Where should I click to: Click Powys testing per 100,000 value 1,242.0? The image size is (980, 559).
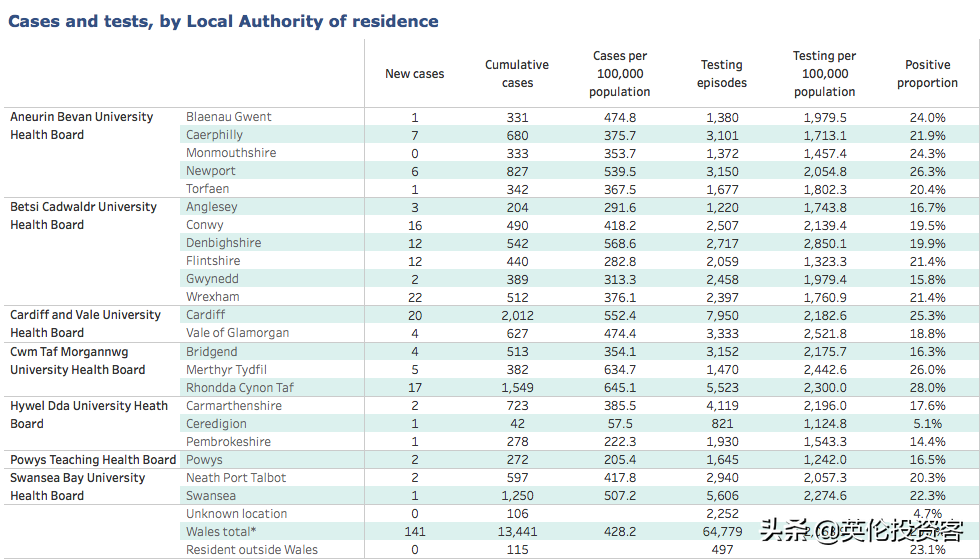[x=825, y=460]
